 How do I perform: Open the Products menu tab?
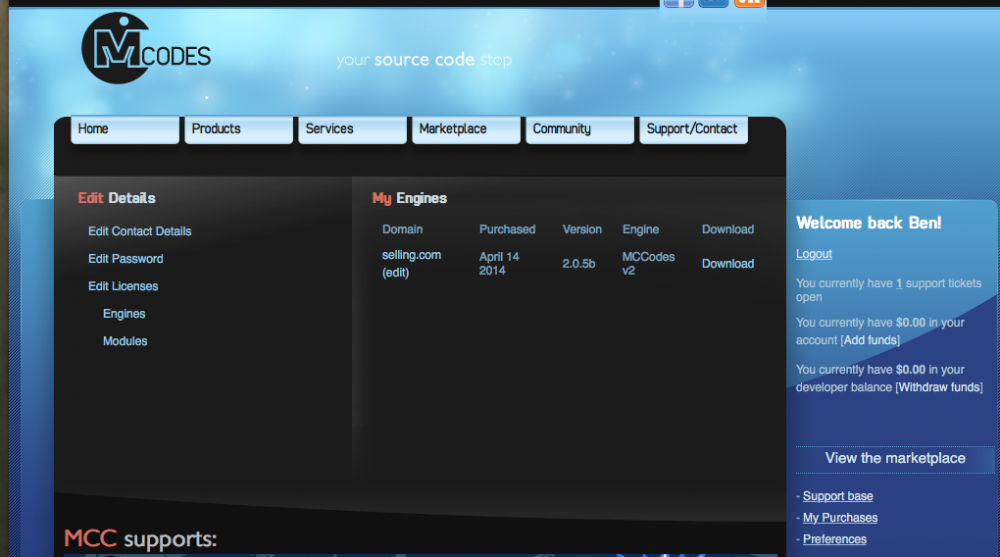click(x=238, y=130)
